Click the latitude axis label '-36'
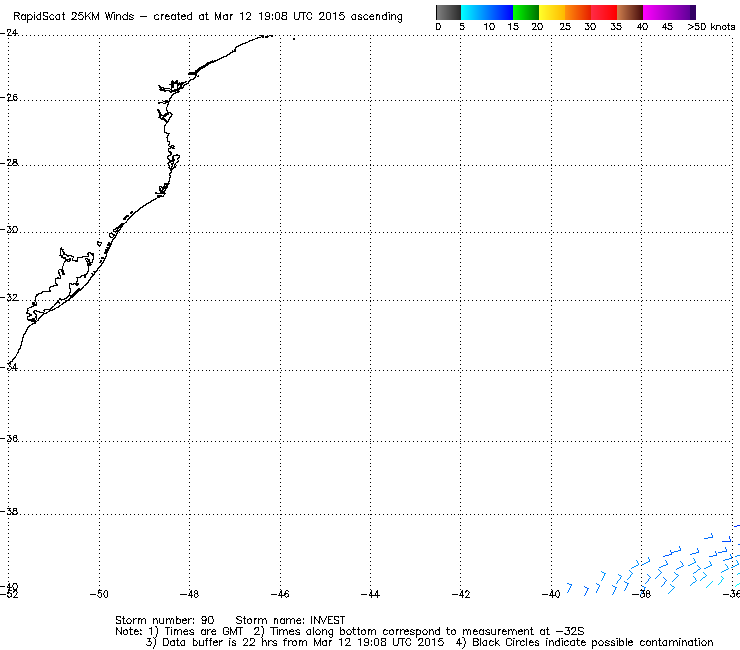Image resolution: width=740 pixels, height=650 pixels. (x=9, y=439)
